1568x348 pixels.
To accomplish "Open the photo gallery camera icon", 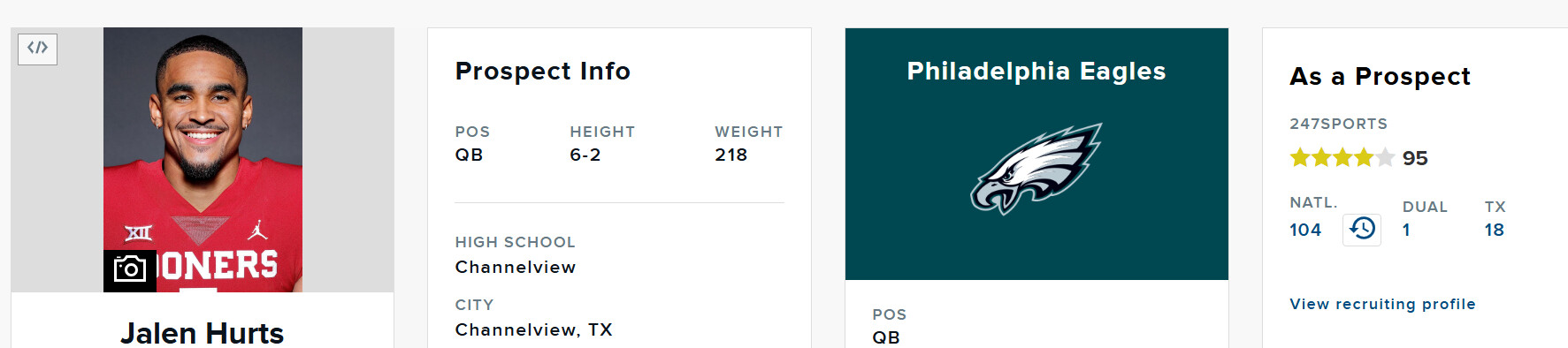I will (x=130, y=270).
